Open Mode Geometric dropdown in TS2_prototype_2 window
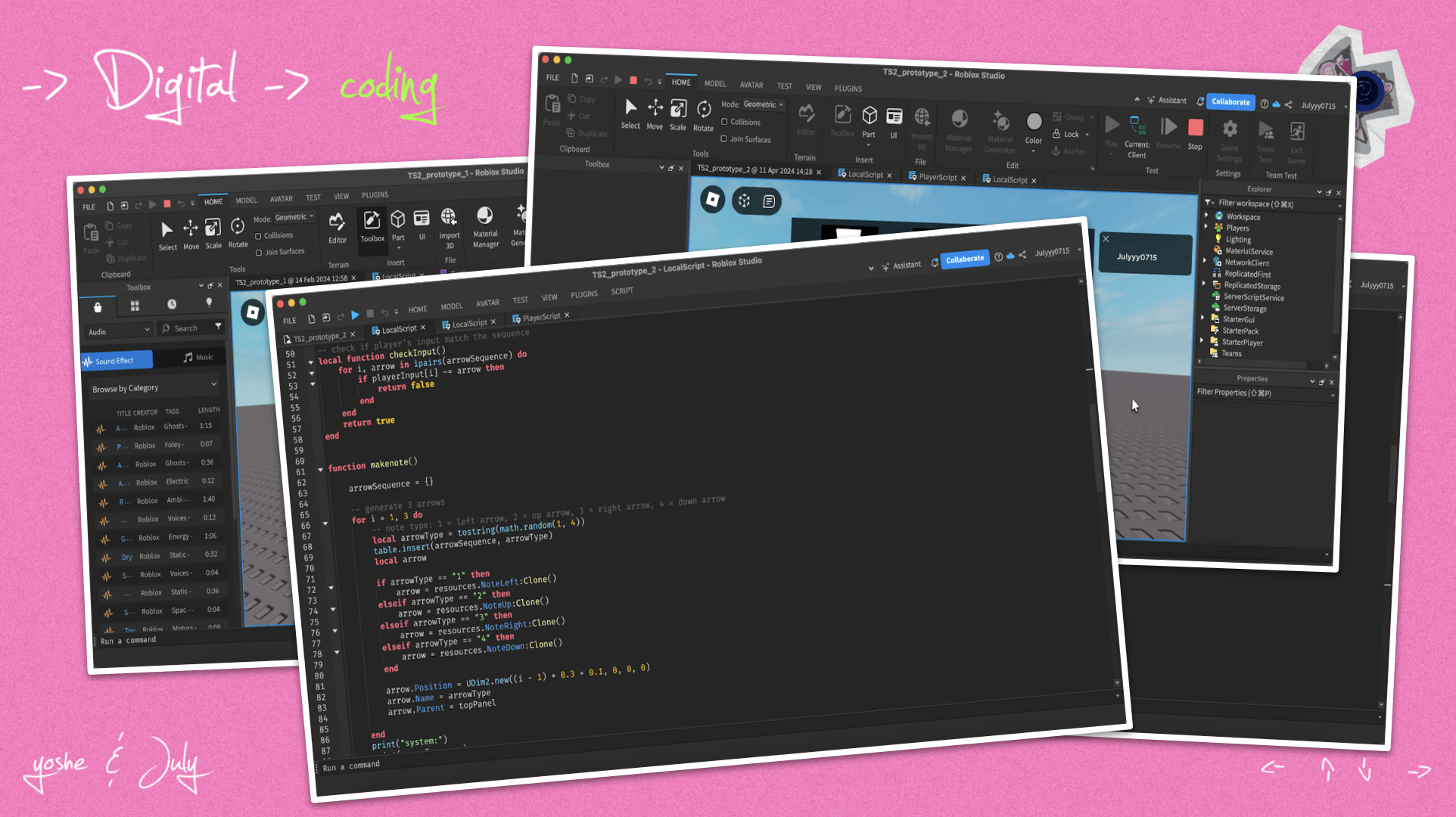Viewport: 1456px width, 817px height. [x=763, y=104]
